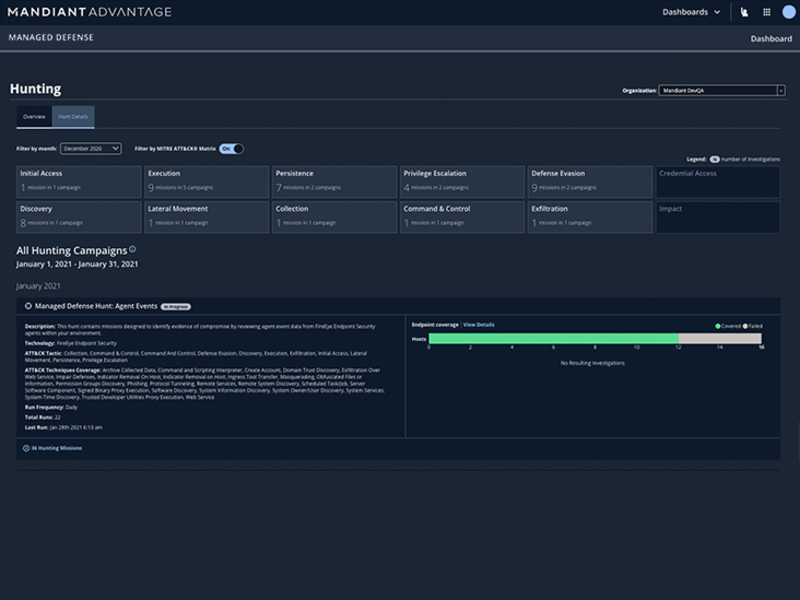800x600 pixels.
Task: Select the Privilege Escalation tactic card
Action: [x=462, y=182]
